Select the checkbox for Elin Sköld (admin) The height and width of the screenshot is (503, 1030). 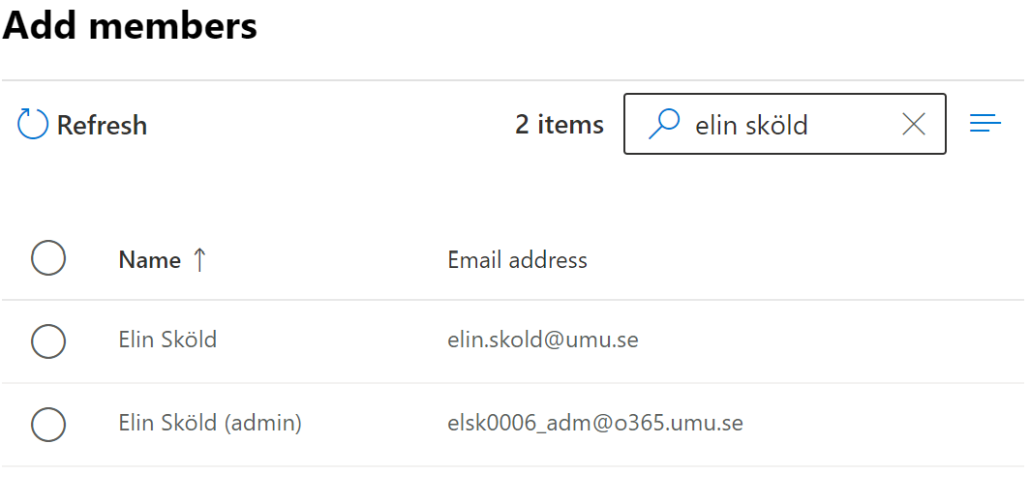point(49,424)
